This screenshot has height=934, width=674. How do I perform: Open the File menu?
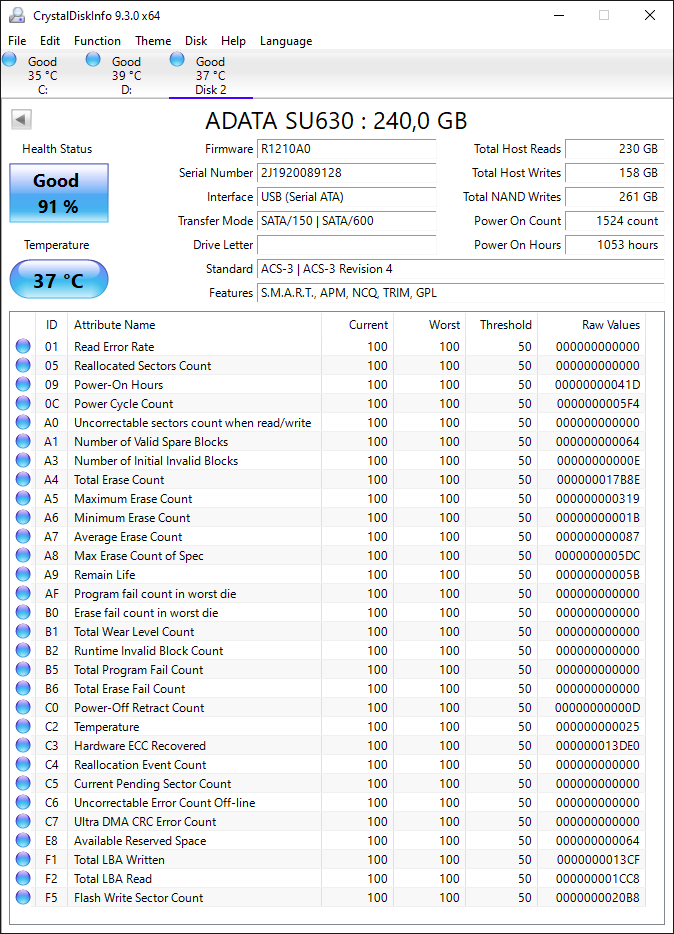[17, 41]
